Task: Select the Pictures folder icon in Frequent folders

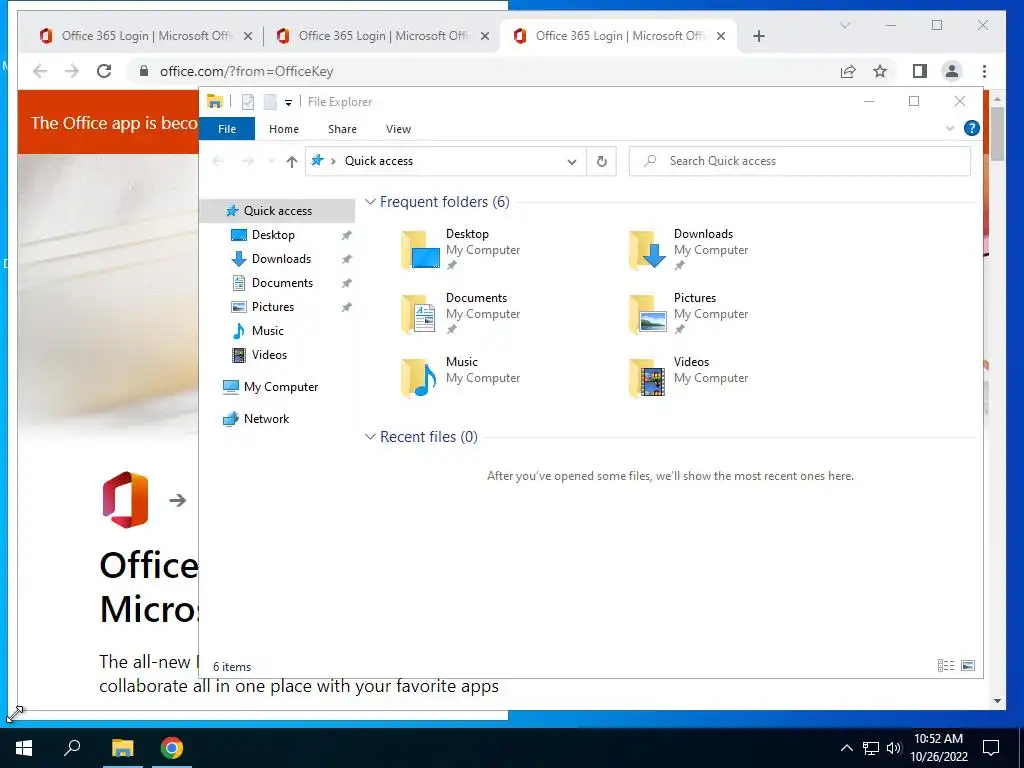Action: (647, 313)
